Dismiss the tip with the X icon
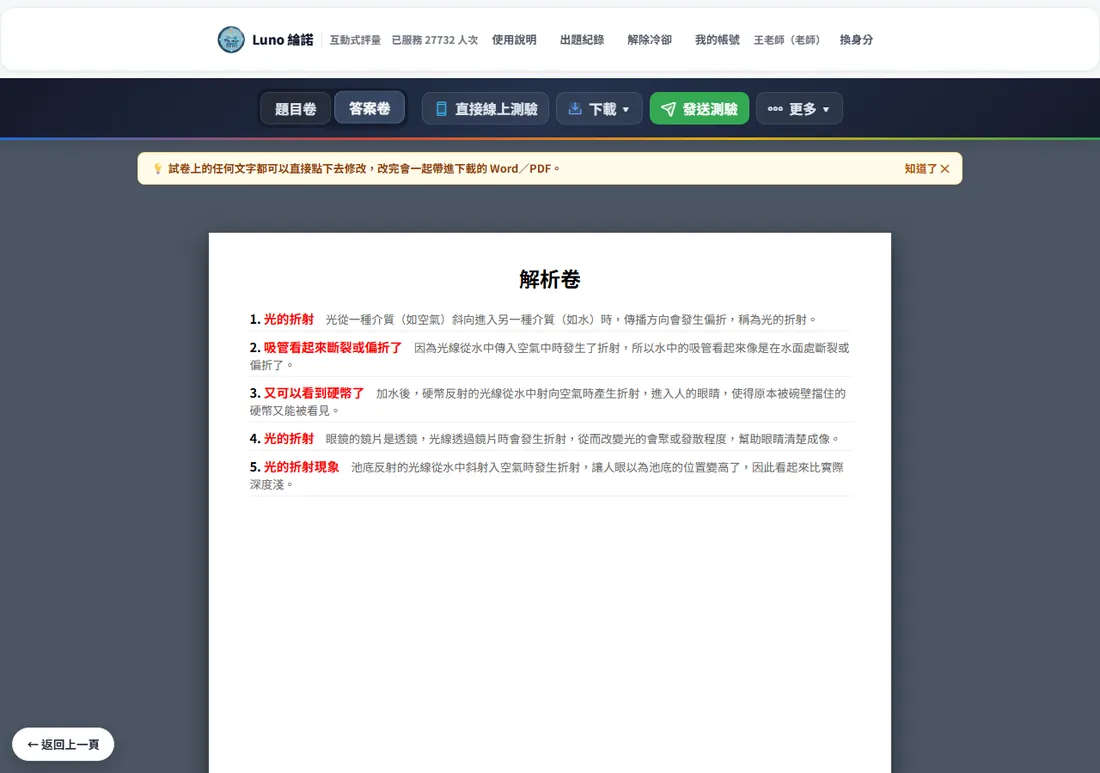This screenshot has height=773, width=1100. 945,168
